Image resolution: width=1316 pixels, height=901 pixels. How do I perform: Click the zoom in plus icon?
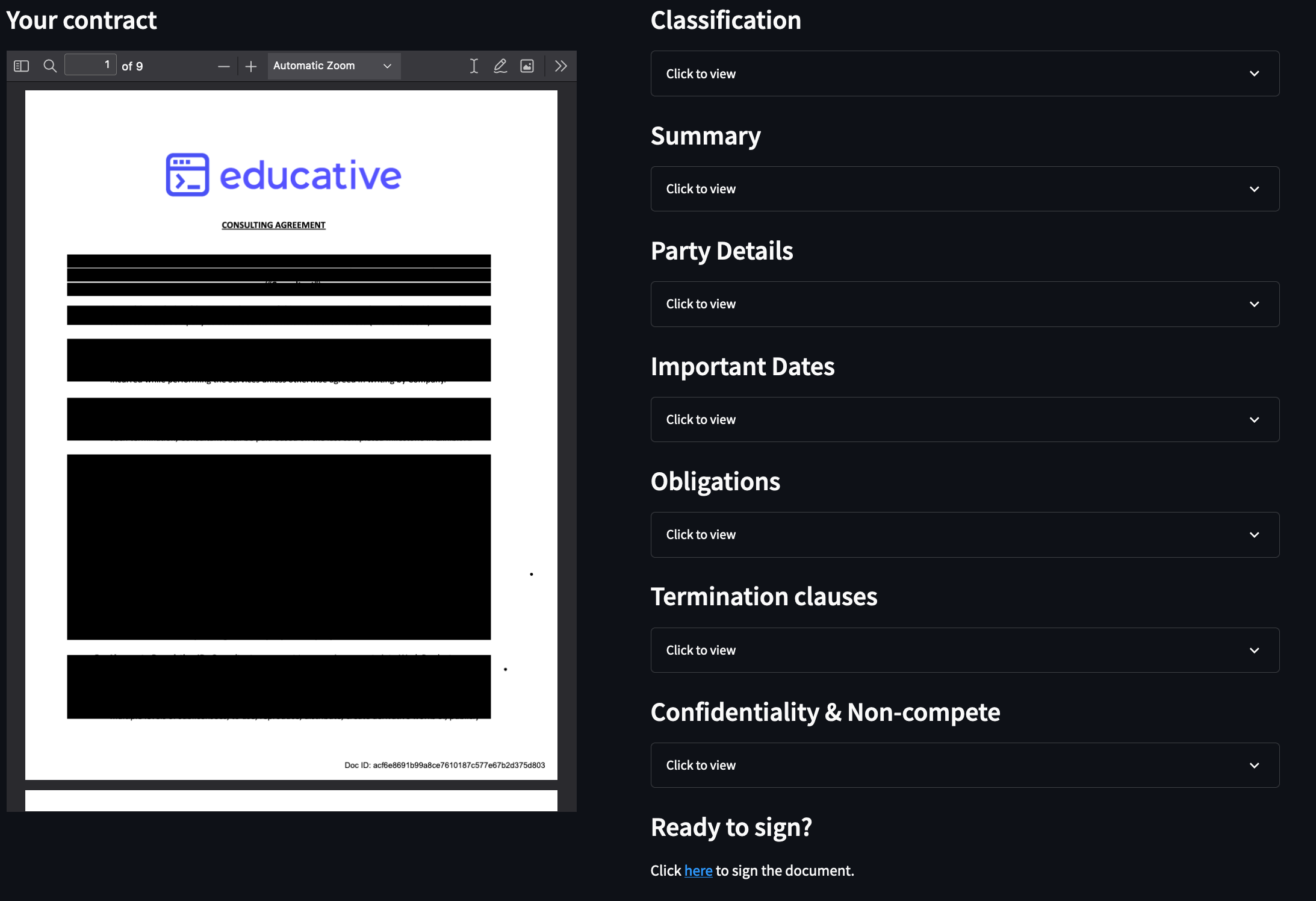pos(251,66)
